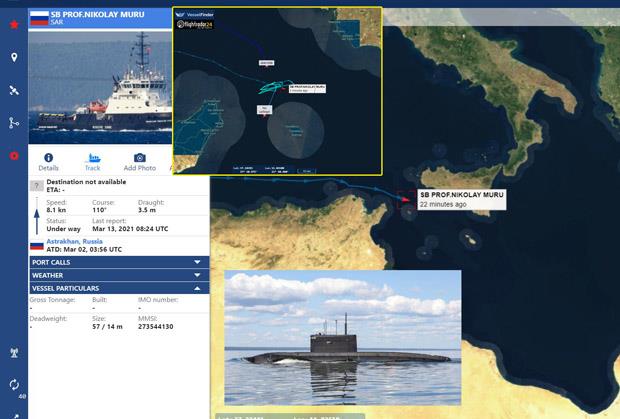620x419 pixels.
Task: Show the vessel Track
Action: point(93,162)
